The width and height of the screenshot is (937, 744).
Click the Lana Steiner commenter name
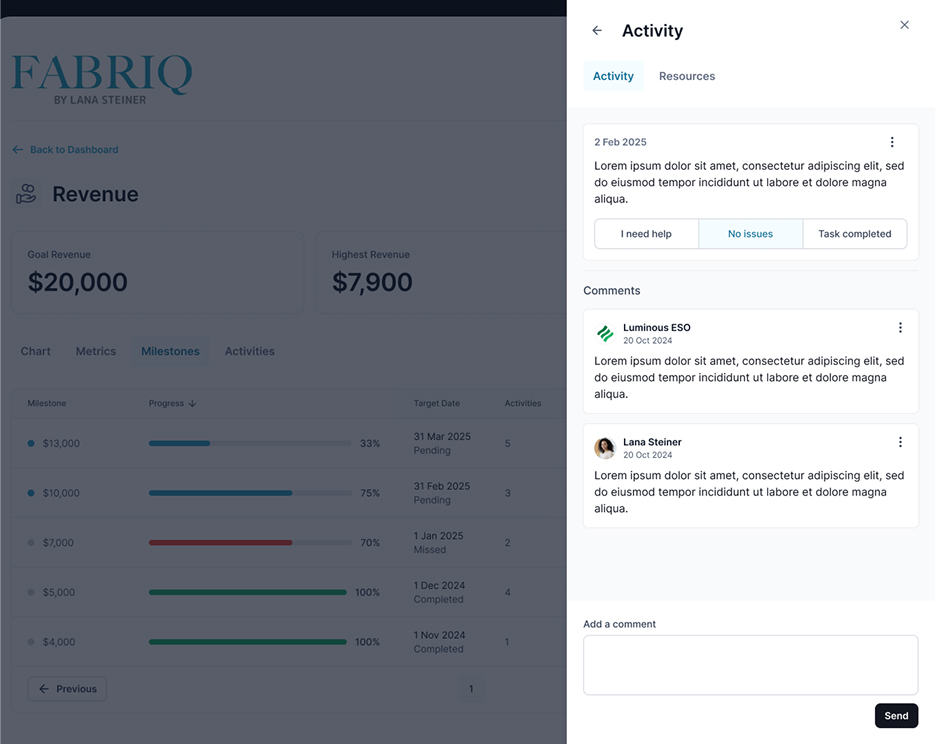(x=652, y=442)
